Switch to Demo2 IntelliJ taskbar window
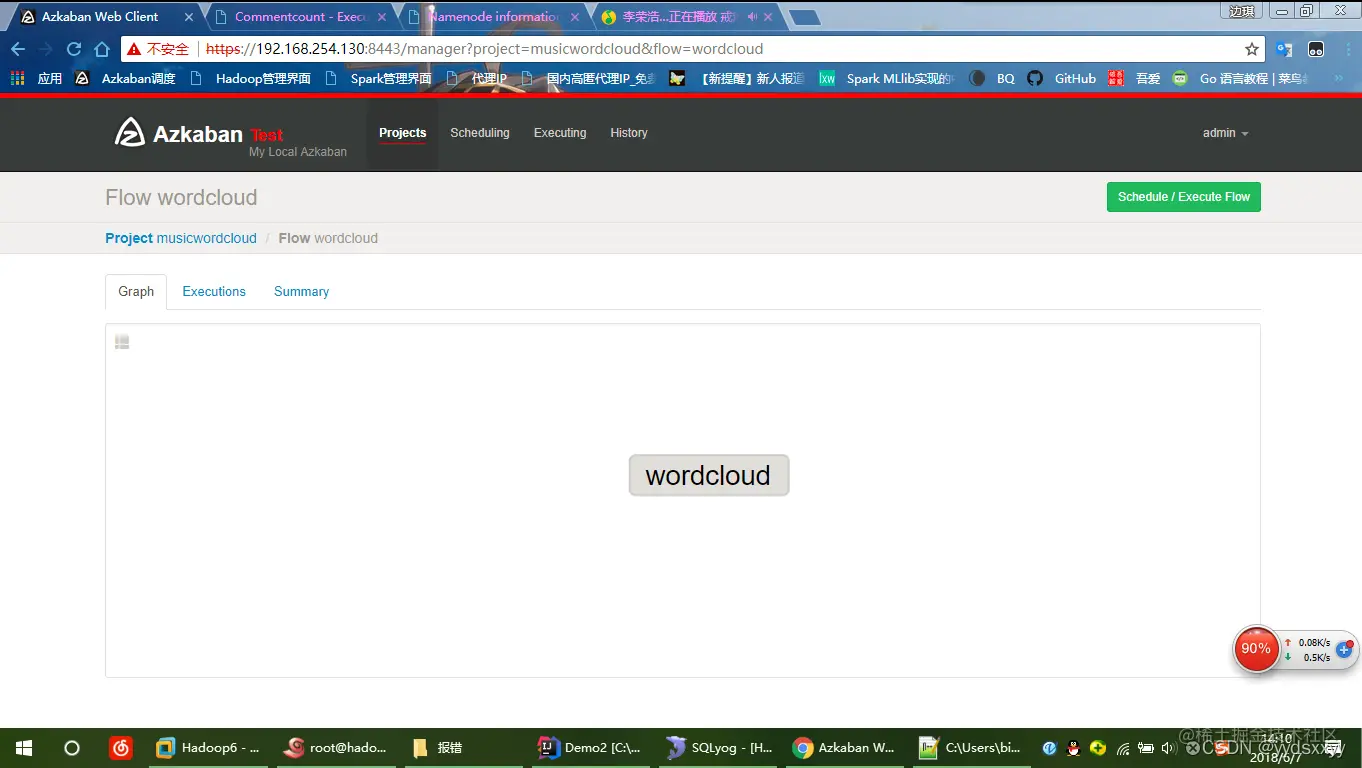1362x768 pixels. pyautogui.click(x=590, y=747)
